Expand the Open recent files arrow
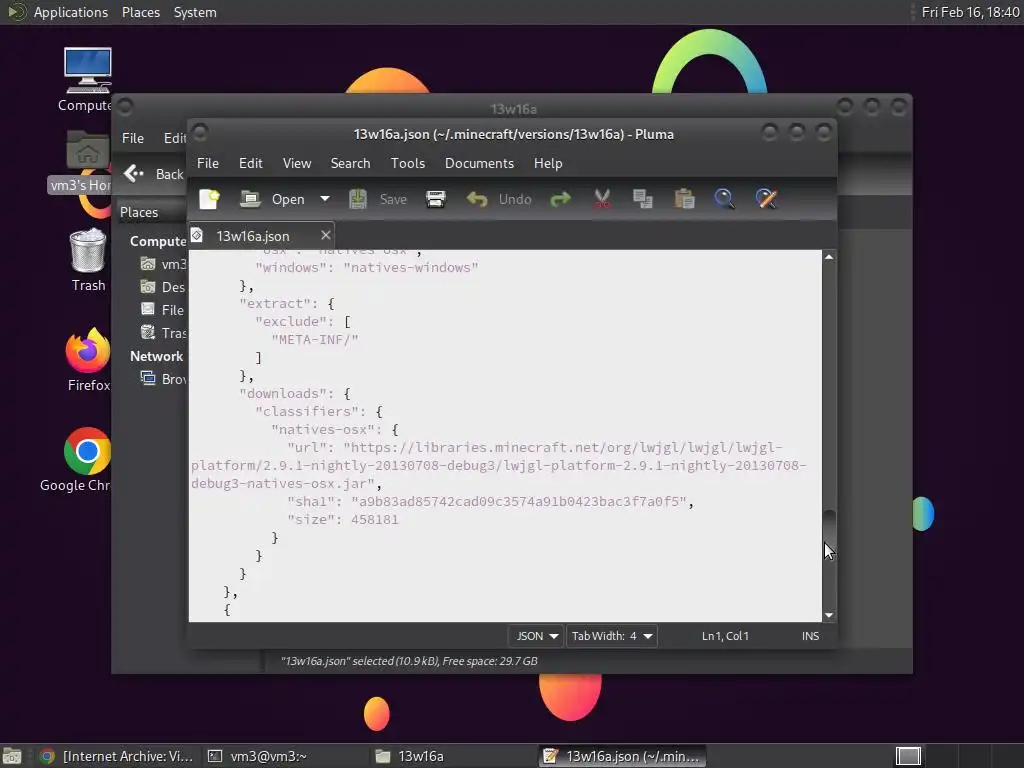The width and height of the screenshot is (1024, 768). [325, 199]
